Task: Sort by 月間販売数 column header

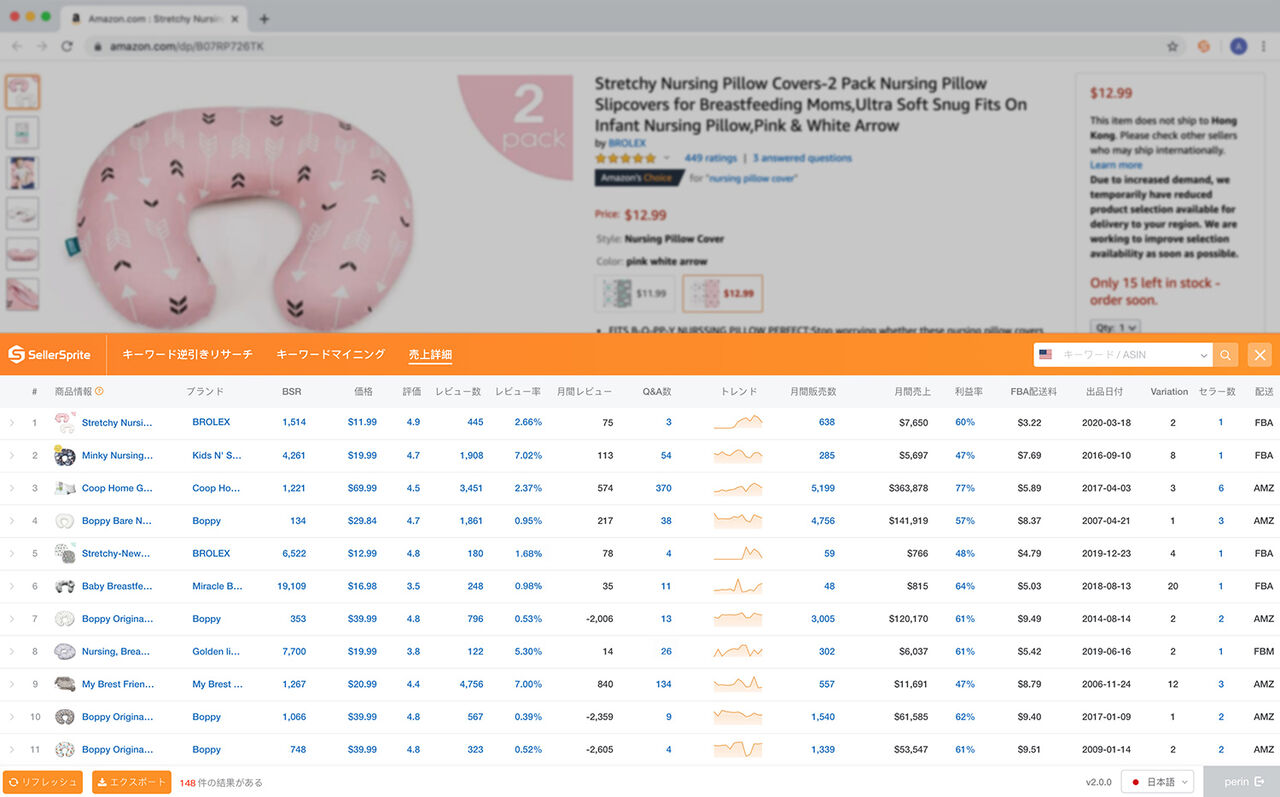Action: (813, 392)
